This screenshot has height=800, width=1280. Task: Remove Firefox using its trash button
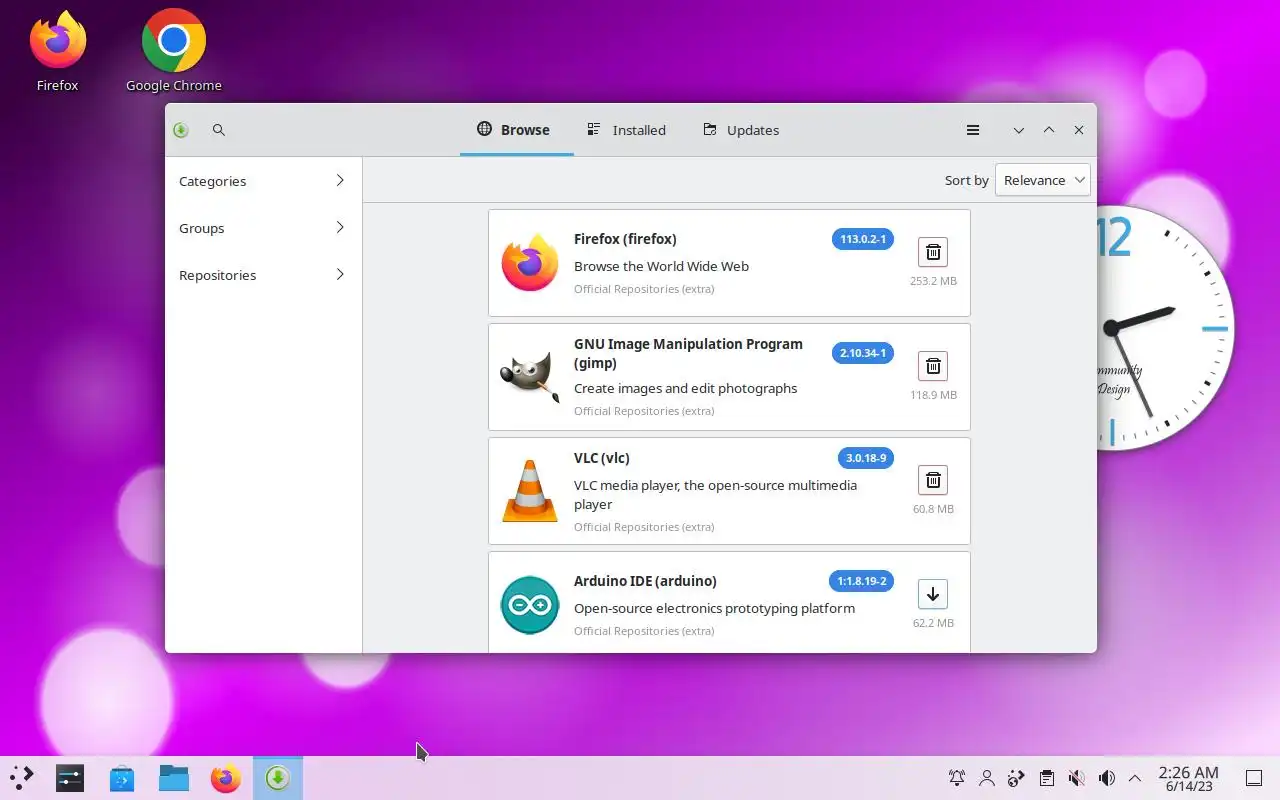[x=933, y=252]
